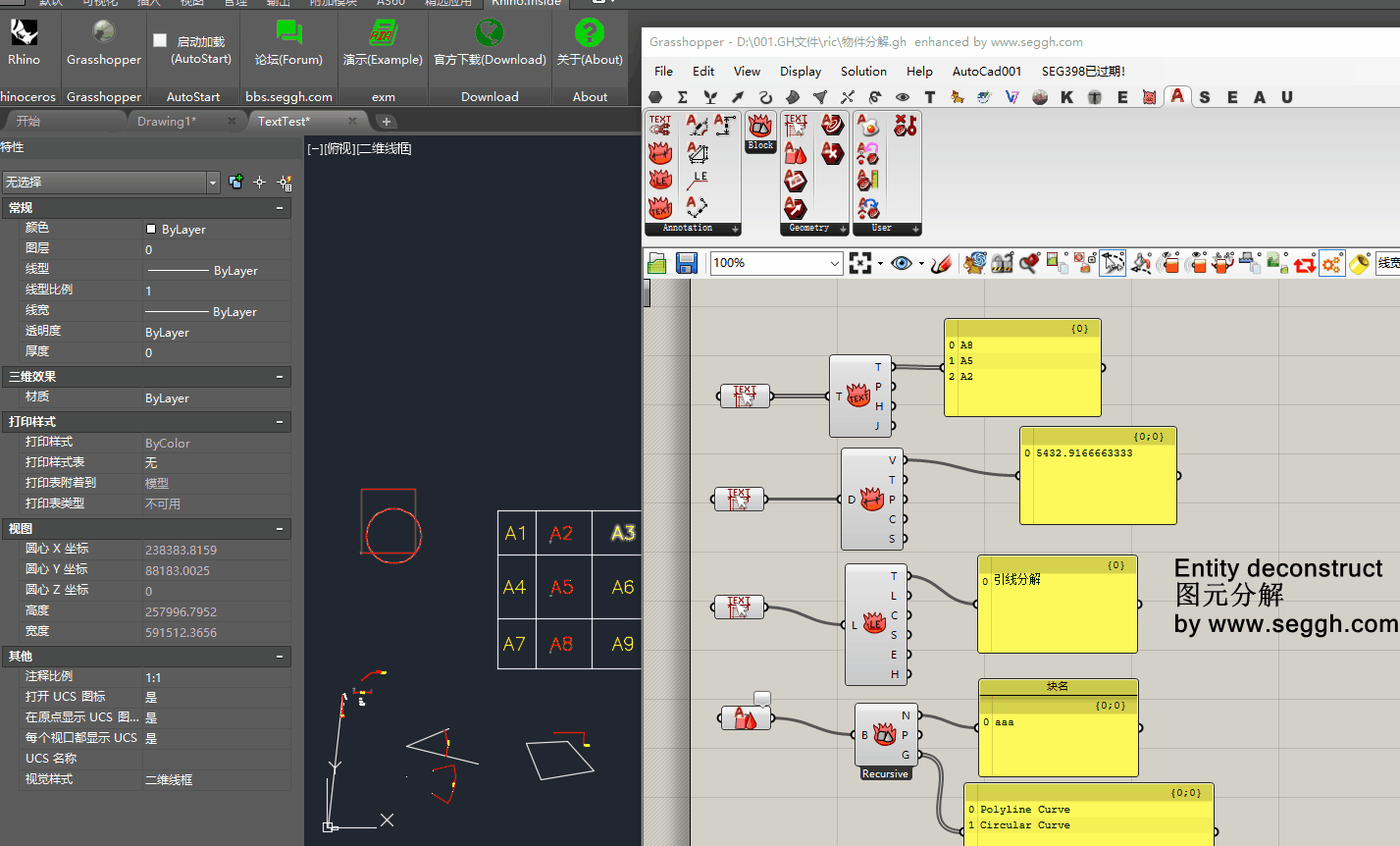Screen dimensions: 1400x846
Task: Select the eye icon component tab
Action: pyautogui.click(x=903, y=97)
